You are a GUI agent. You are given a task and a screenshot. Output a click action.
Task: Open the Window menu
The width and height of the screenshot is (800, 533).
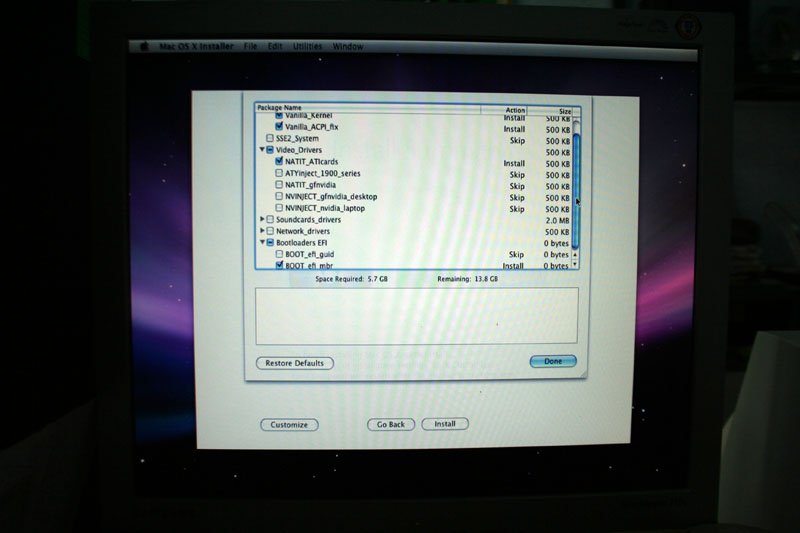click(348, 46)
